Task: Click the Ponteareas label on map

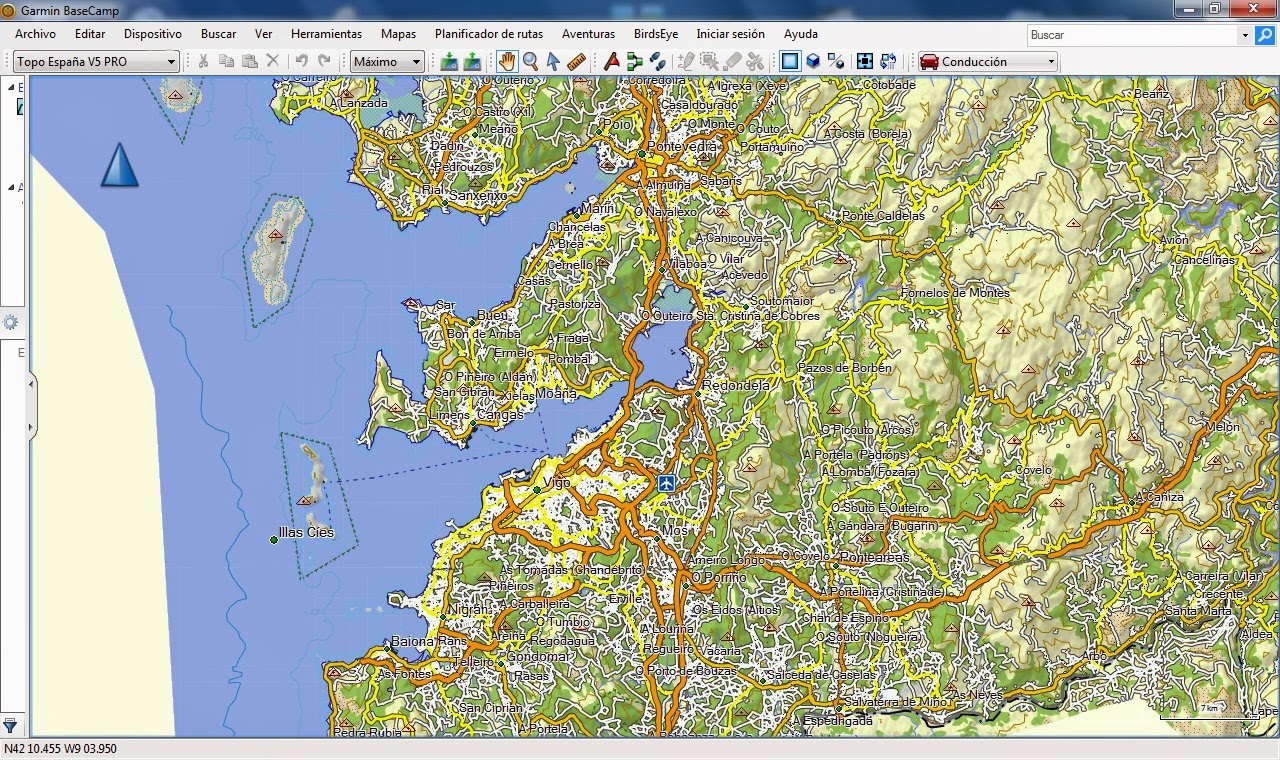Action: click(x=875, y=558)
